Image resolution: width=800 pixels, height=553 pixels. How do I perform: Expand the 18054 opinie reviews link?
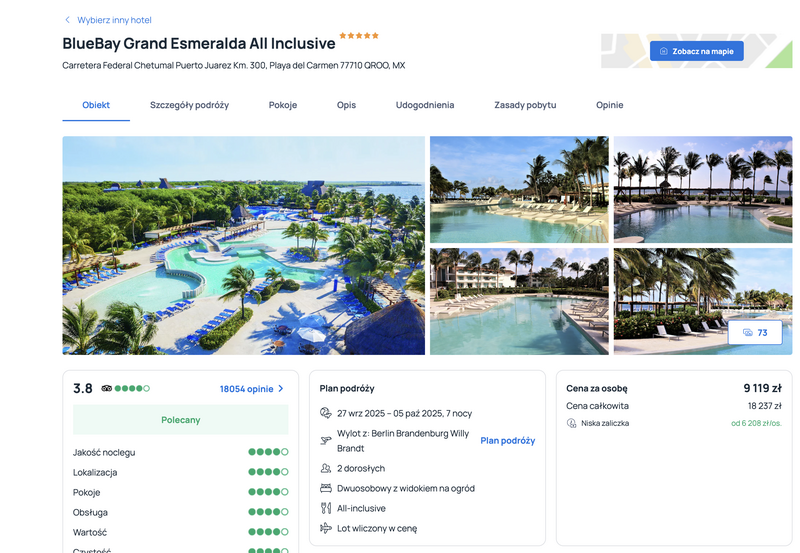(x=252, y=389)
